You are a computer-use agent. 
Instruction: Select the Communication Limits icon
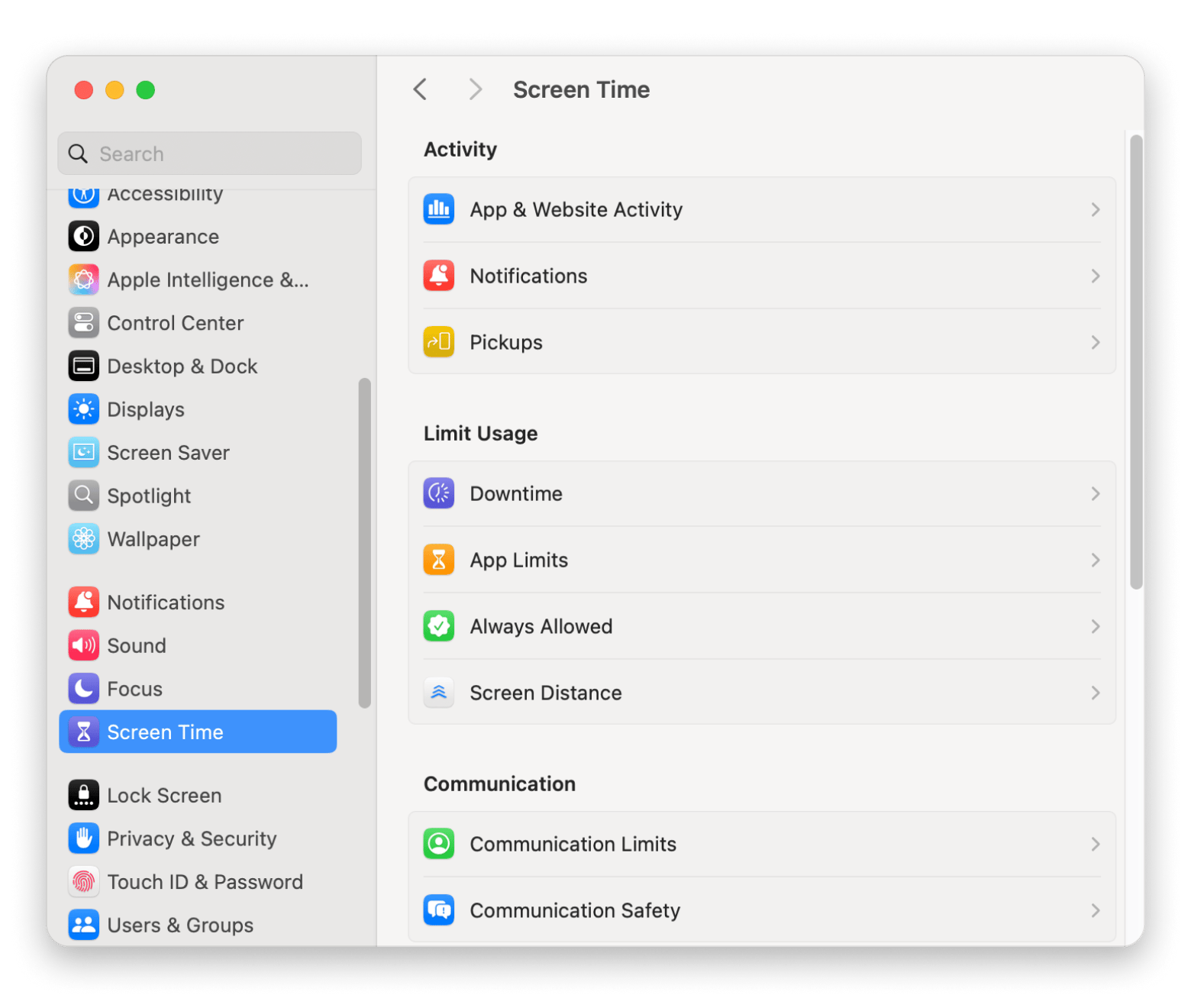[439, 844]
